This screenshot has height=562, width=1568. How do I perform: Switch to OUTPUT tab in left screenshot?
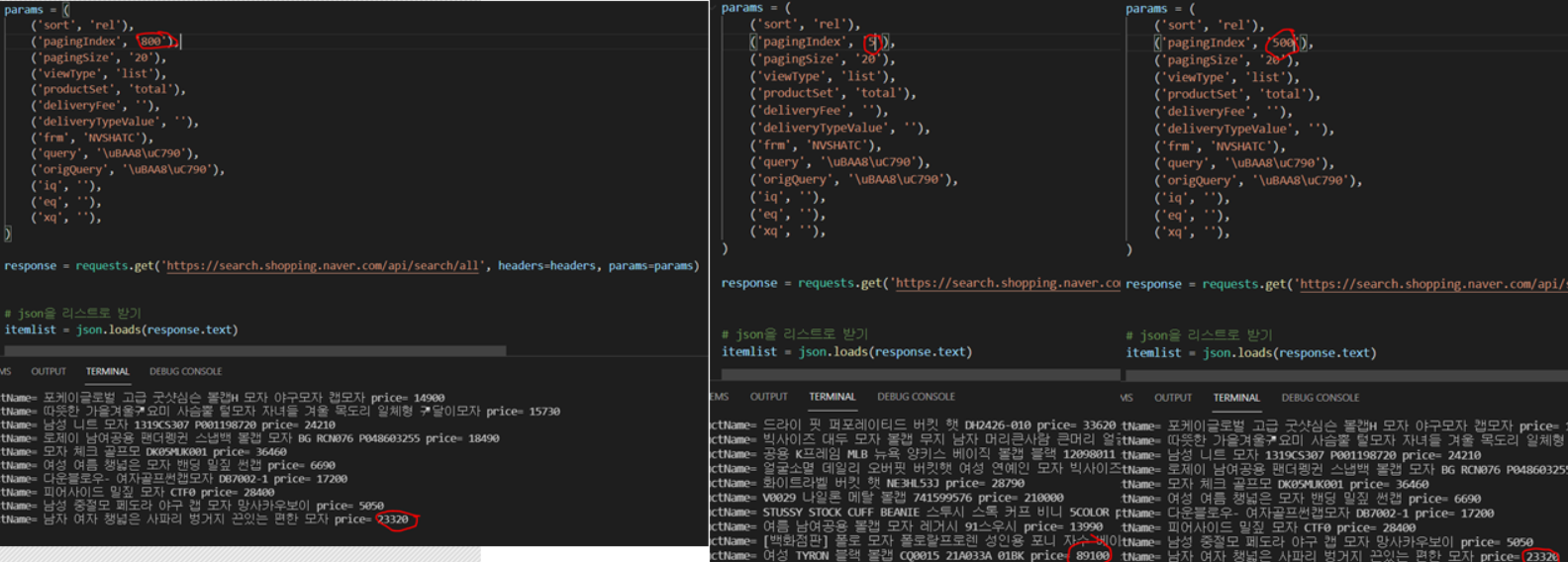point(49,372)
